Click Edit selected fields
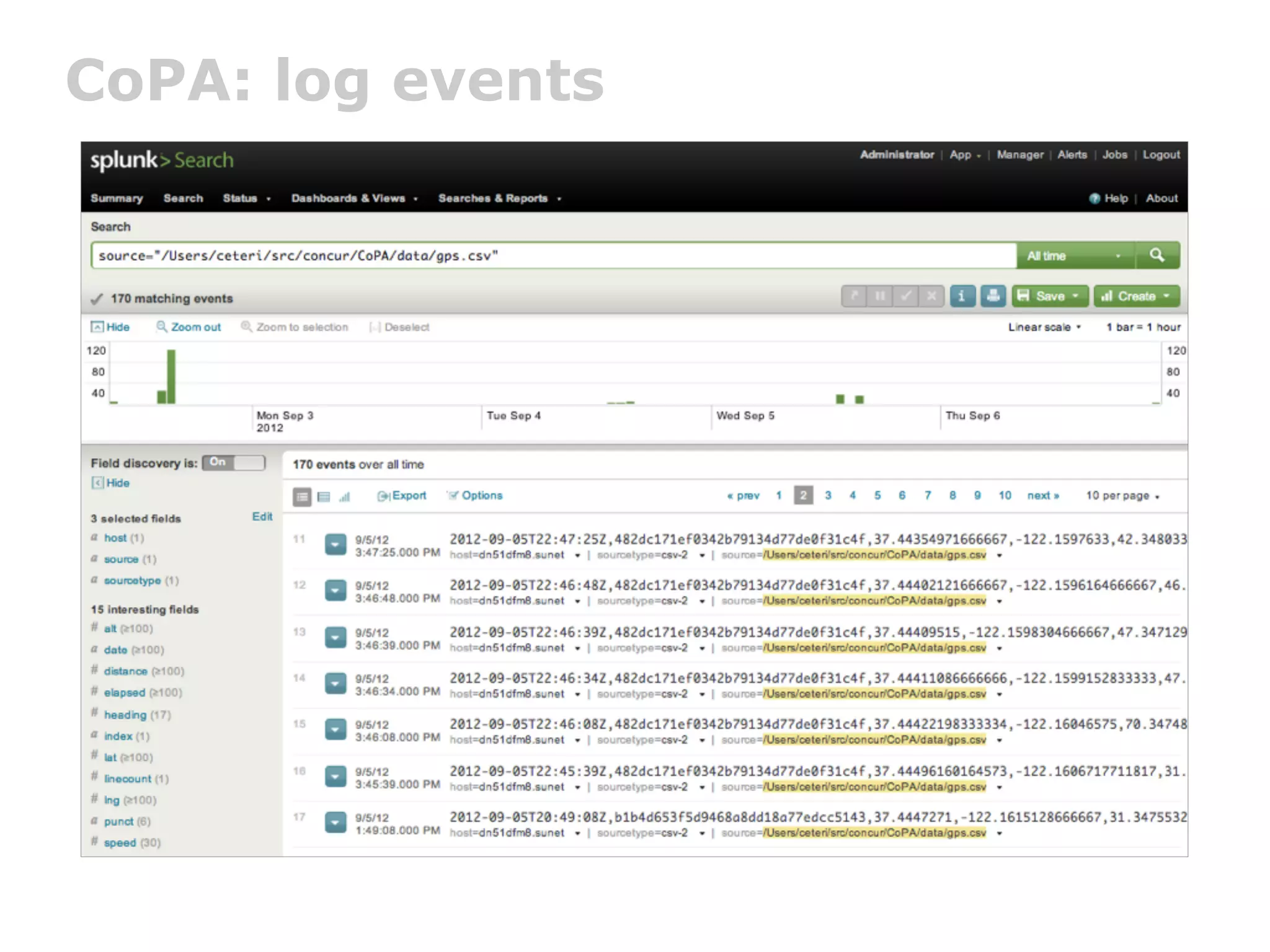The width and height of the screenshot is (1270, 952). click(x=262, y=517)
